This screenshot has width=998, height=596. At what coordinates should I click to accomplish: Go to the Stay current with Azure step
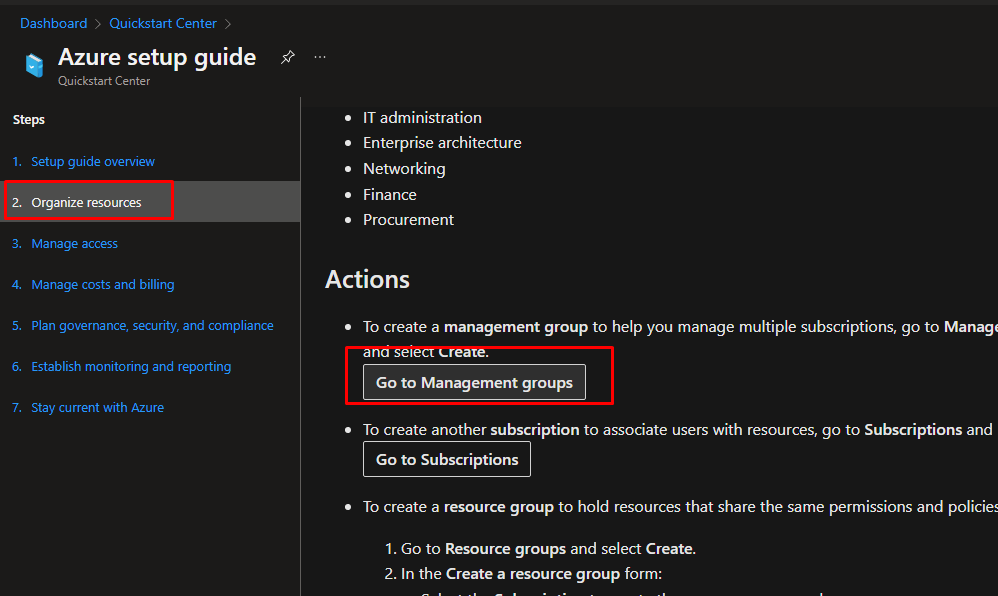coord(97,408)
